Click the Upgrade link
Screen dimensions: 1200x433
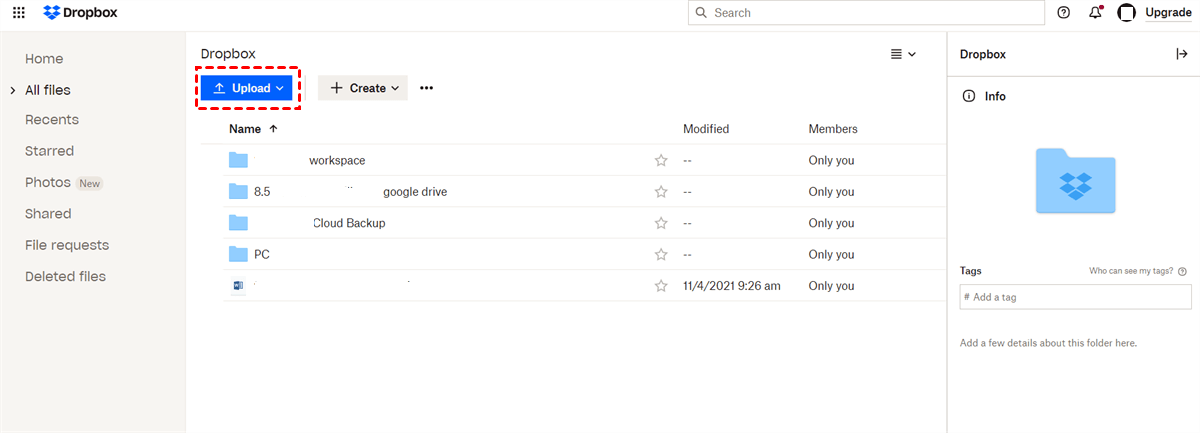[1168, 13]
